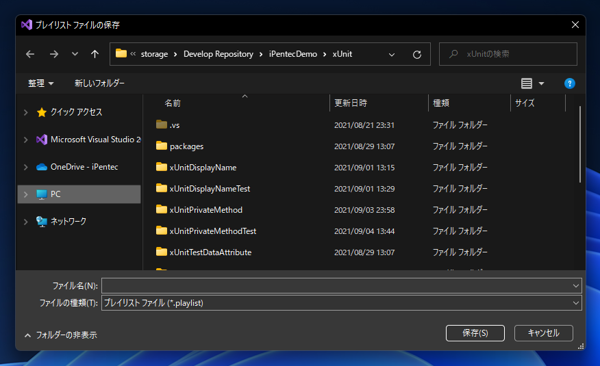Viewport: 600px width, 366px height.
Task: Expand OneDrive - iPentec node
Action: click(x=26, y=167)
